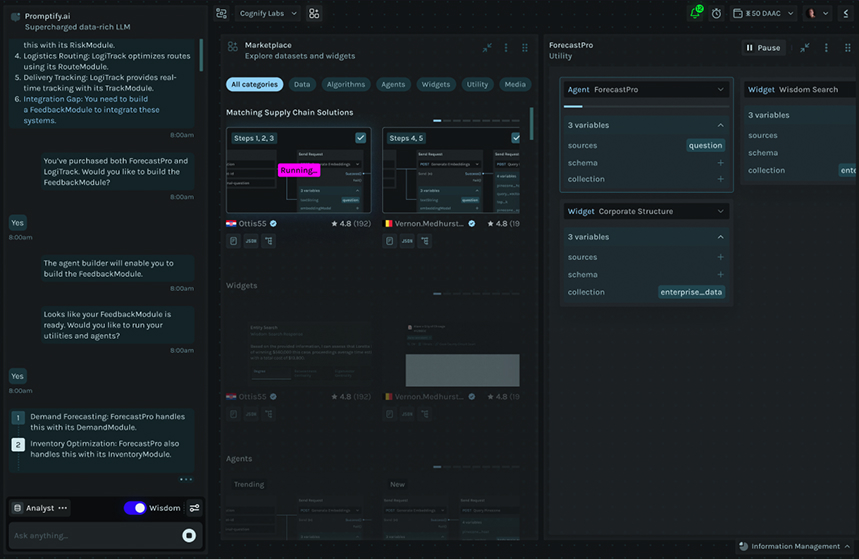Uncheck the Steps 1, 2, 3 card checkbox
Screen dimensions: 859x560
(x=360, y=138)
